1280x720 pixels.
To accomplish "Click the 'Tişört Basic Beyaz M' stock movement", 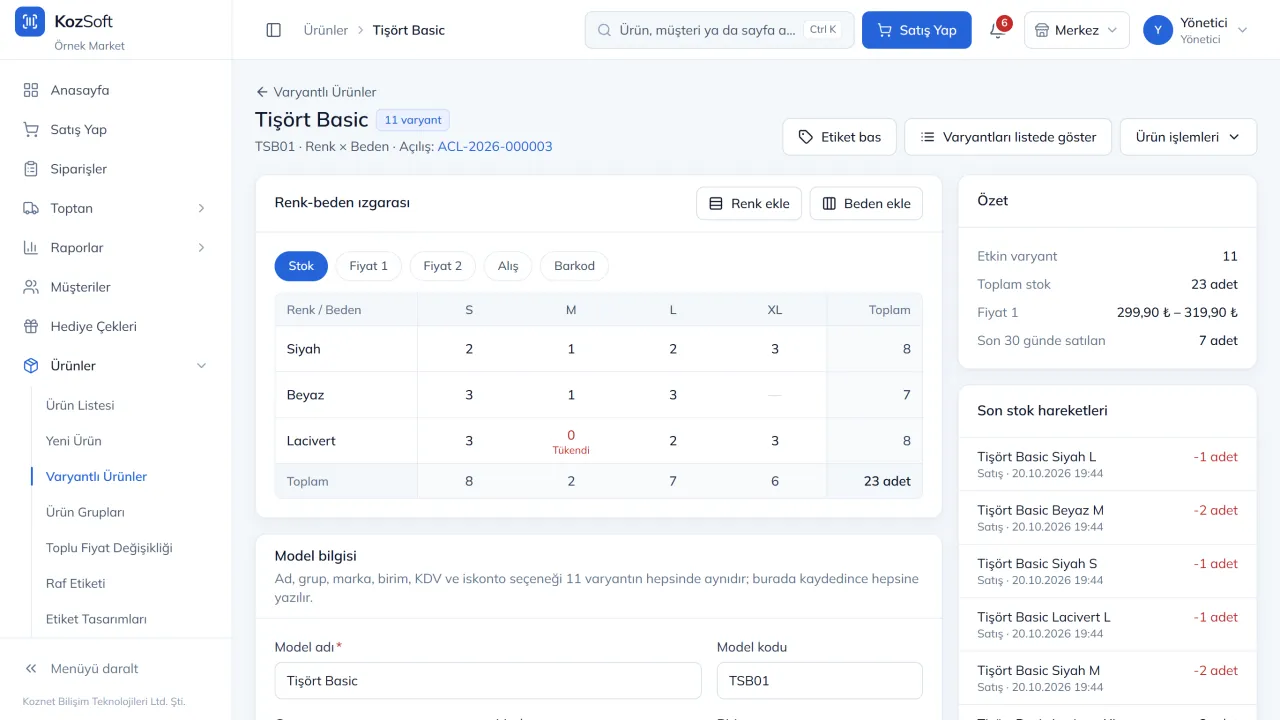I will coord(1107,517).
